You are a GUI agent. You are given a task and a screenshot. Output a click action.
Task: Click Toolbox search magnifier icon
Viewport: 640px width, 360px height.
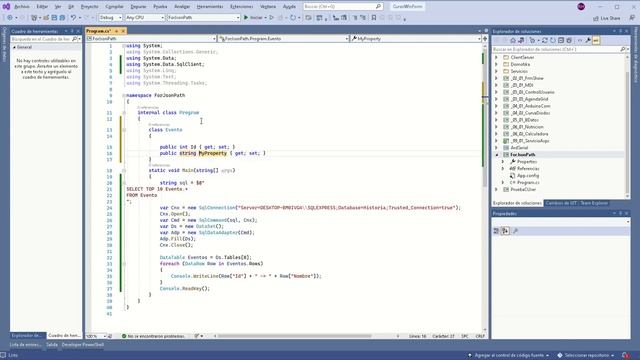74,39
